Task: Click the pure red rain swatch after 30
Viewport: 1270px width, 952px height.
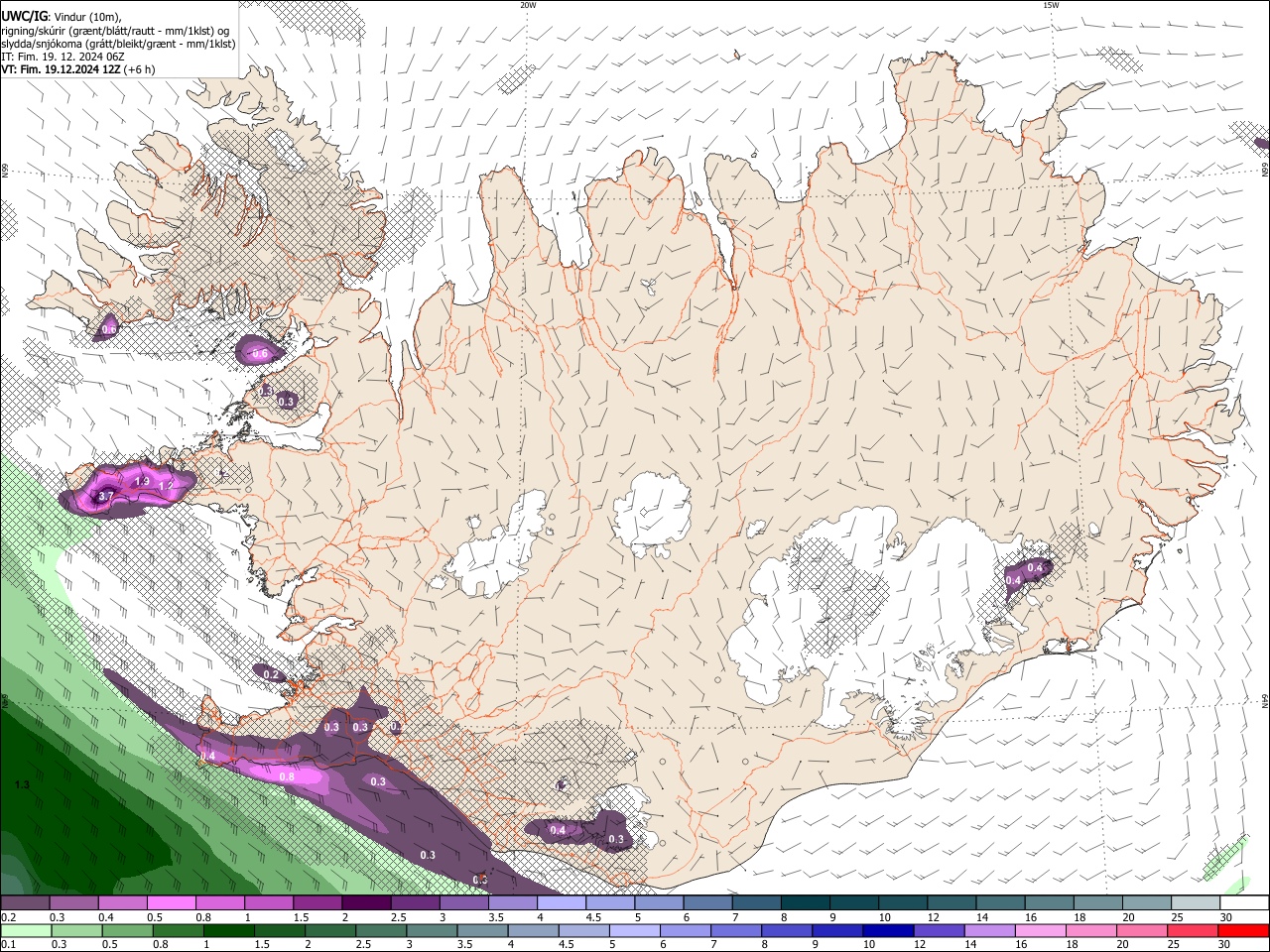Action: click(x=1242, y=930)
